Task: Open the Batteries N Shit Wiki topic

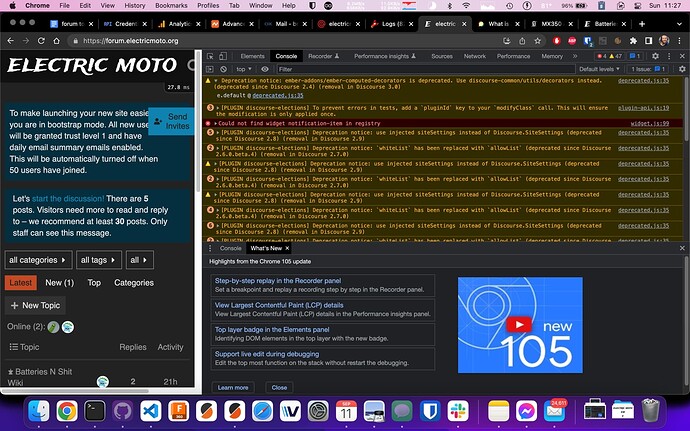Action: click(x=40, y=377)
